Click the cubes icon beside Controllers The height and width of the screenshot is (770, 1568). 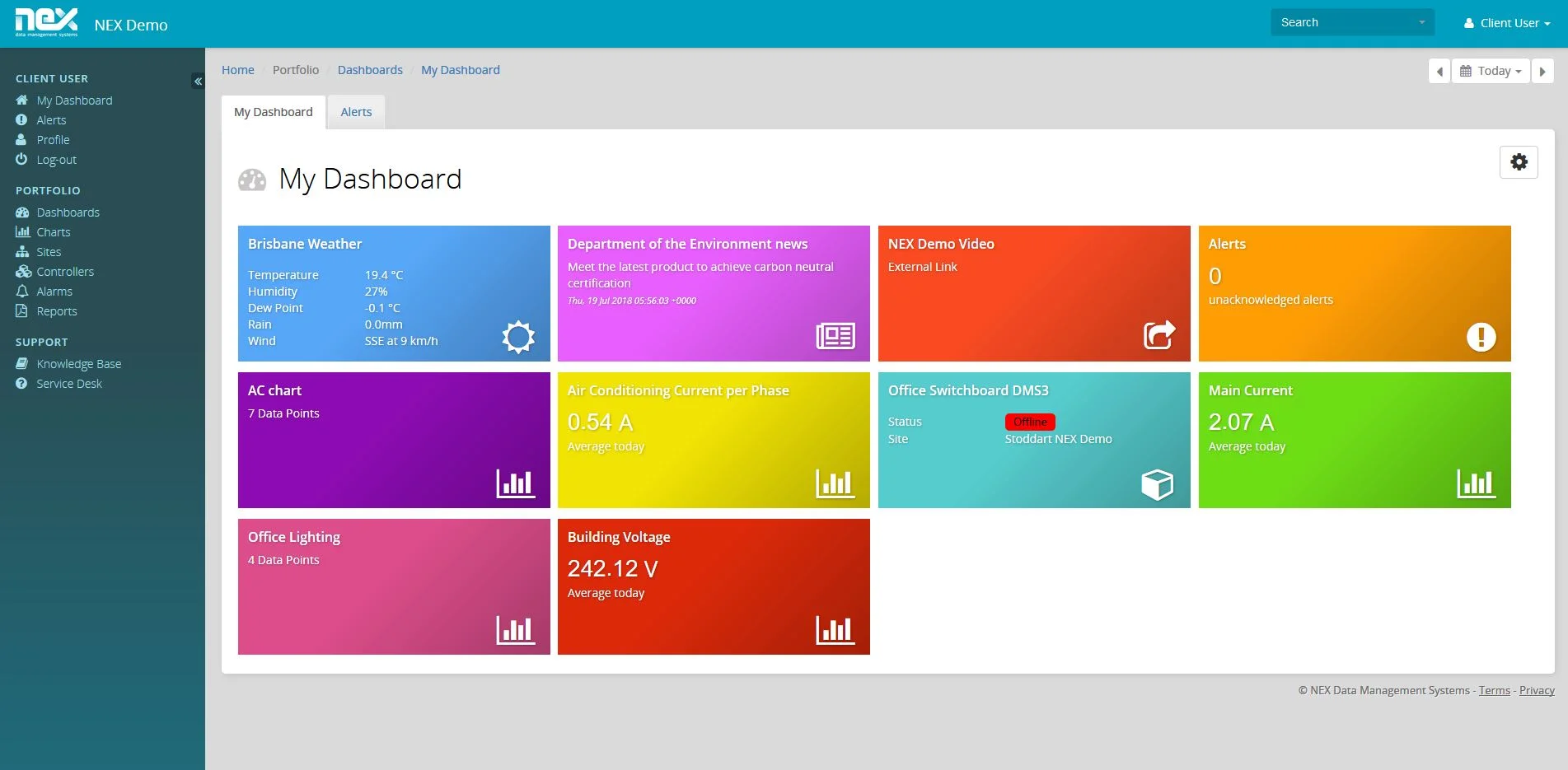pyautogui.click(x=23, y=271)
